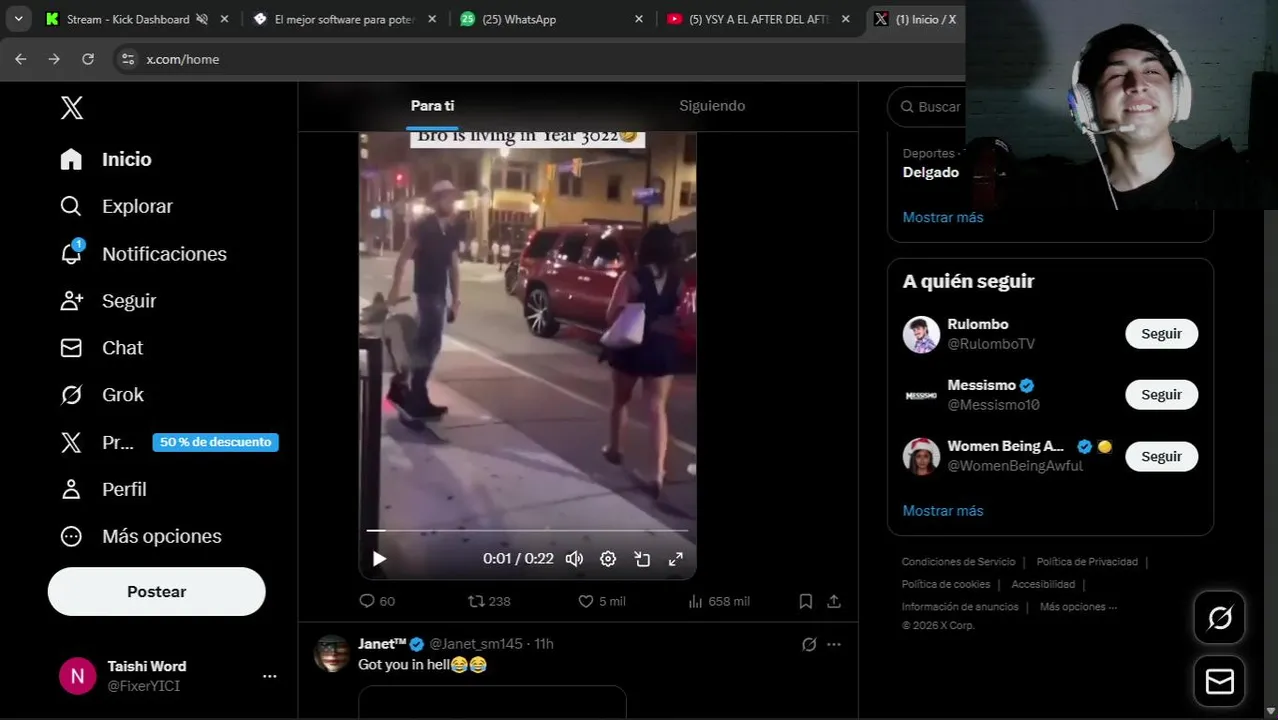Open Política de Privacidad link

tap(1087, 562)
